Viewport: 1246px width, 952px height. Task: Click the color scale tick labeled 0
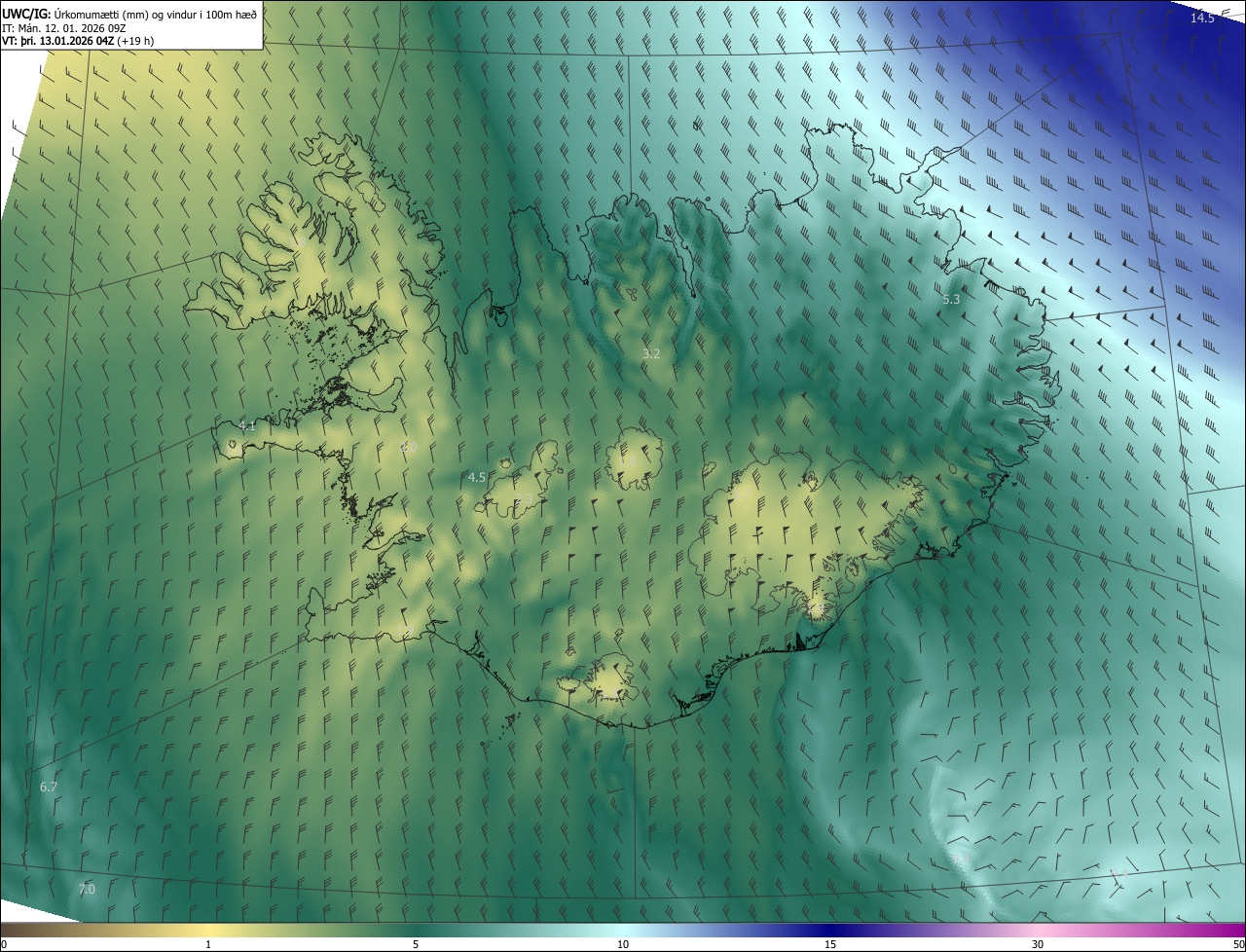pos(3,944)
